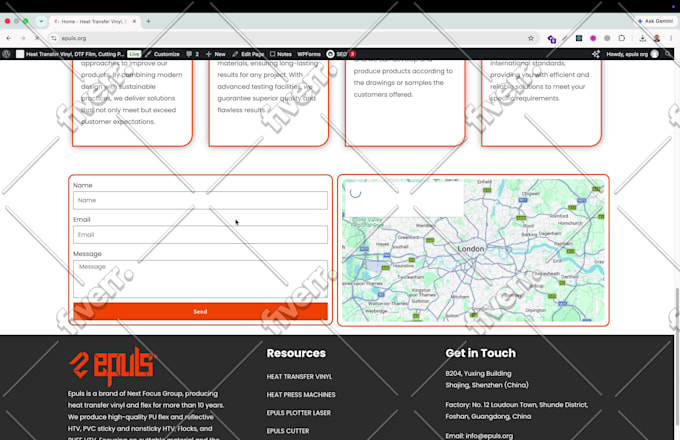Open the HEAT TRANSFER VINYL footer link

299,377
